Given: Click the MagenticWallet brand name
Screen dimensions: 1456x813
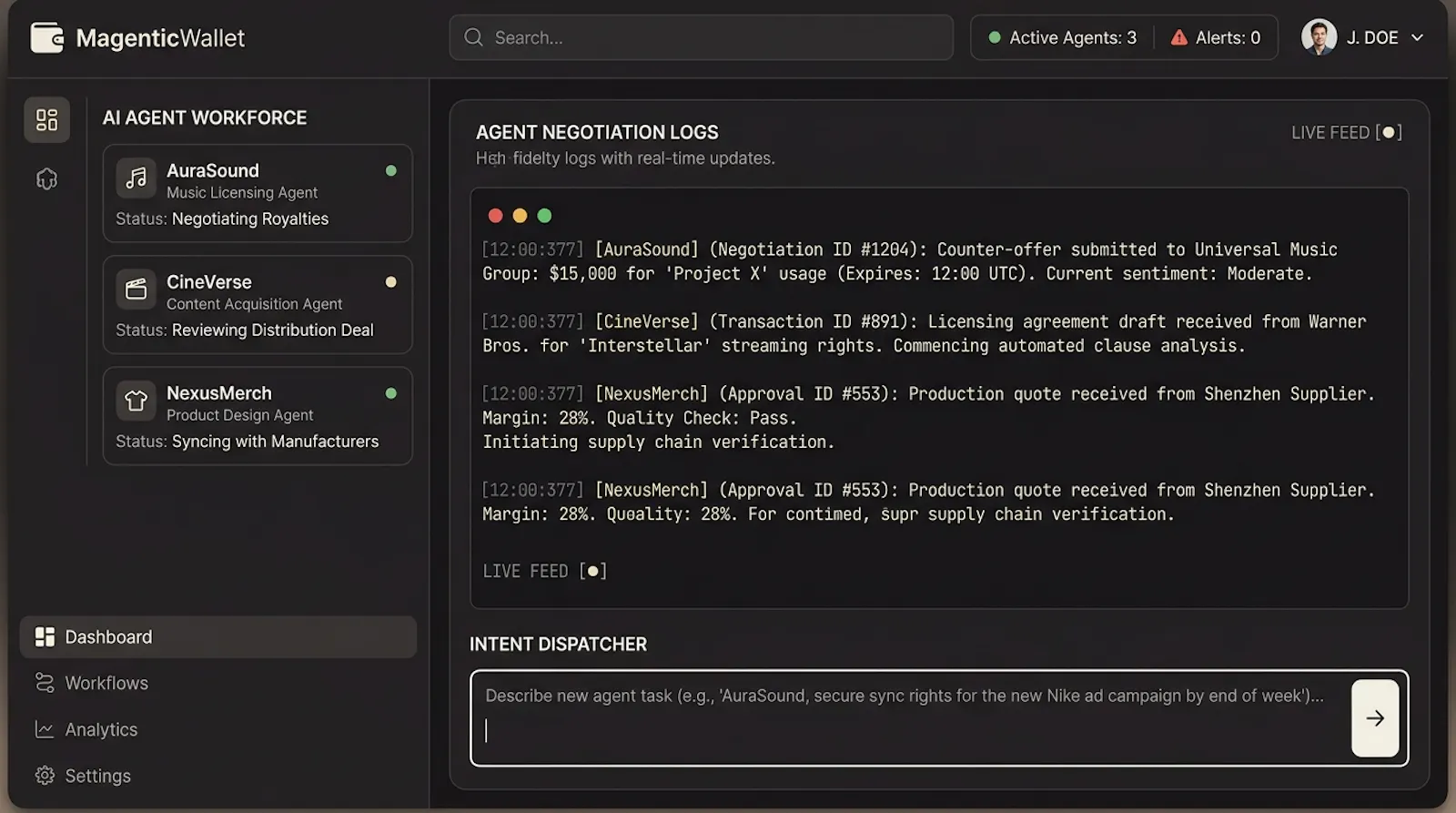Looking at the screenshot, I should click(x=160, y=38).
